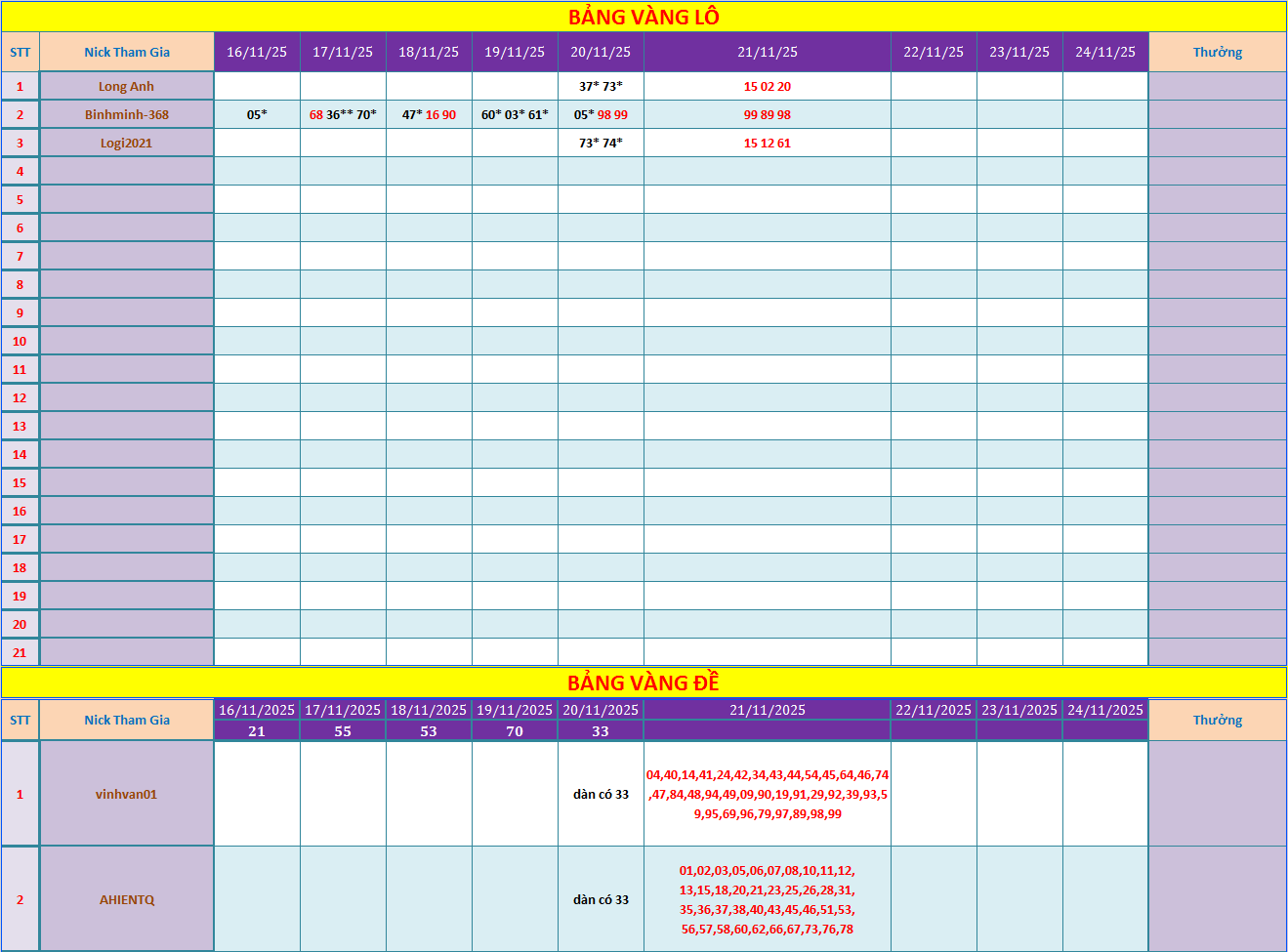Click result "55" under 17/11/2025 header
Screen dimensions: 1288x952
point(343,731)
